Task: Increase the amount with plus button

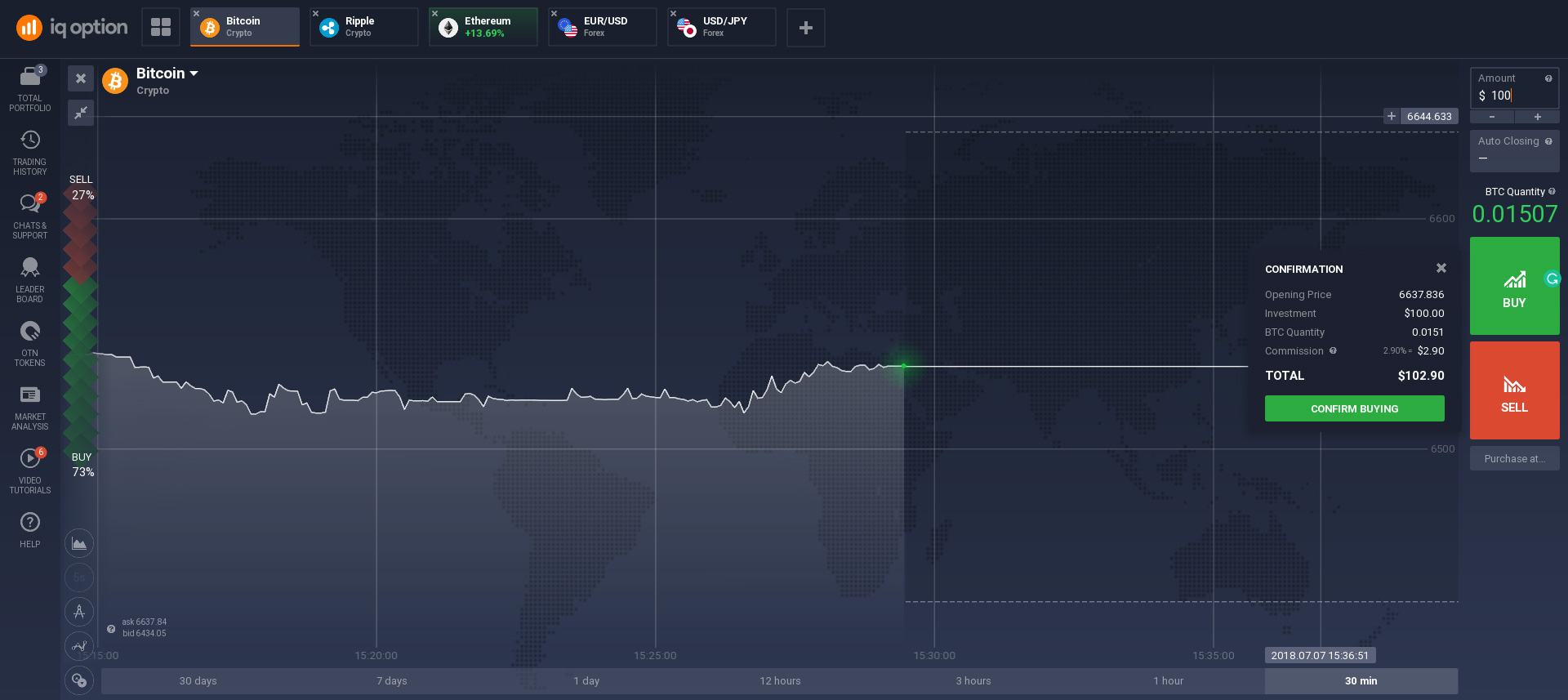Action: (1538, 117)
